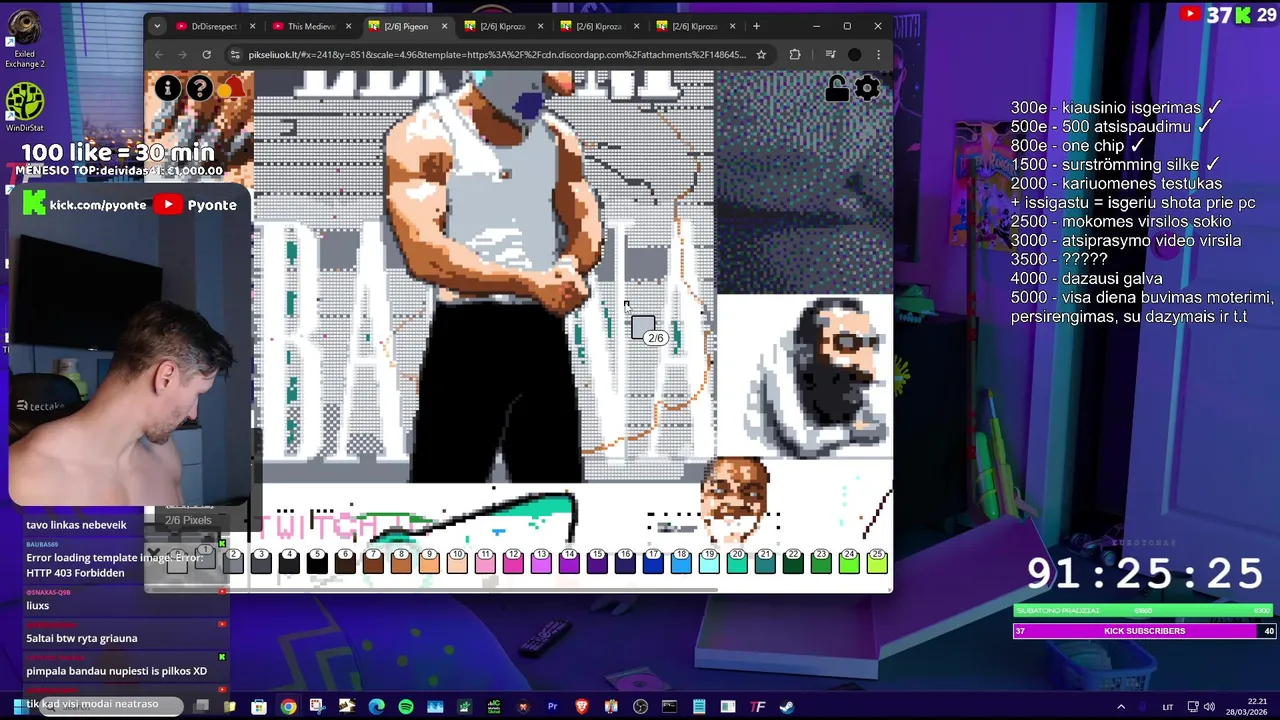Pick dark brown swatch 6
1280x720 pixels.
pyautogui.click(x=345, y=561)
